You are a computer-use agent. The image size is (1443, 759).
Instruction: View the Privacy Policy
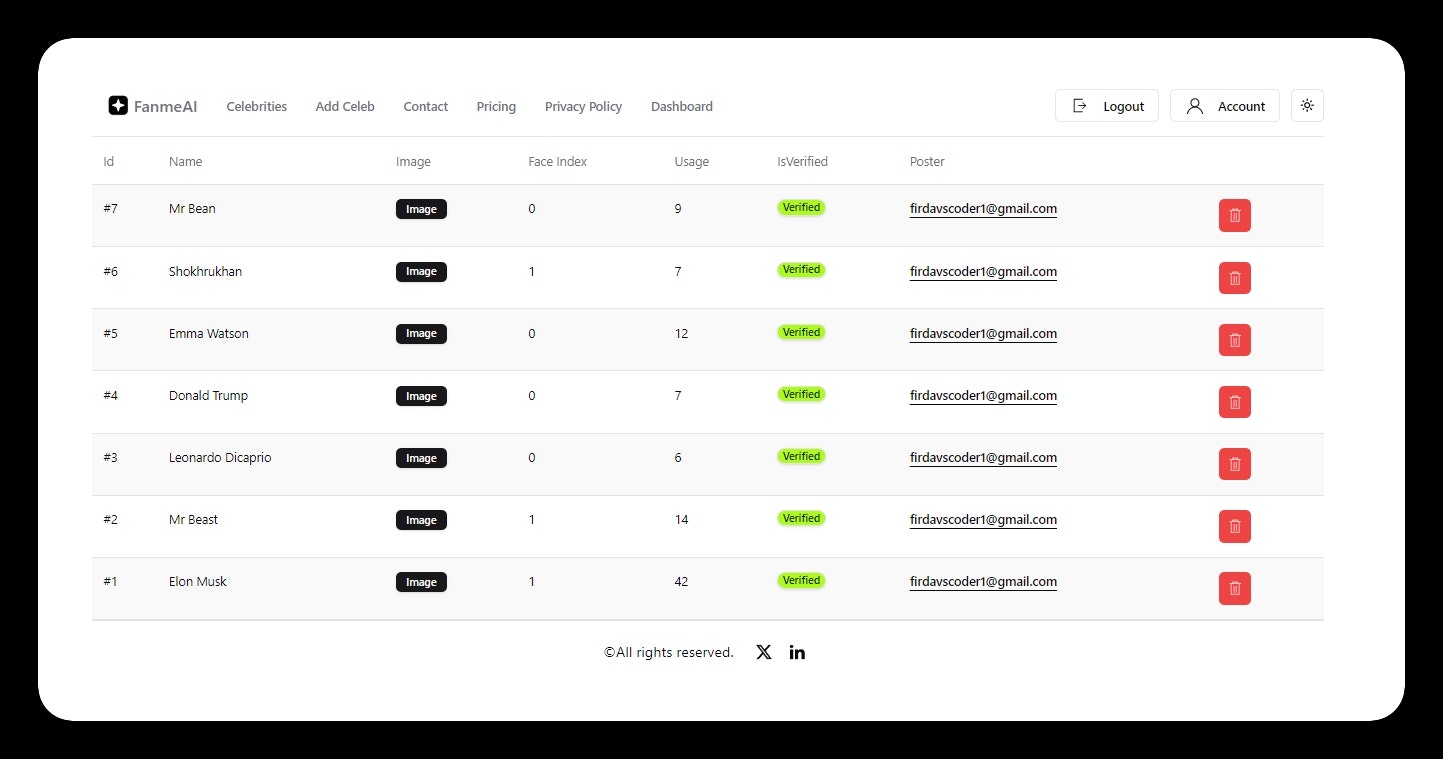pos(584,106)
